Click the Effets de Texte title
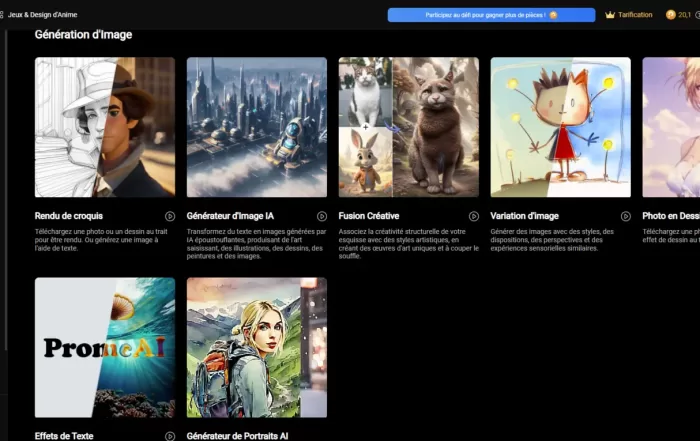Screen dimensions: 700x441 (64, 436)
